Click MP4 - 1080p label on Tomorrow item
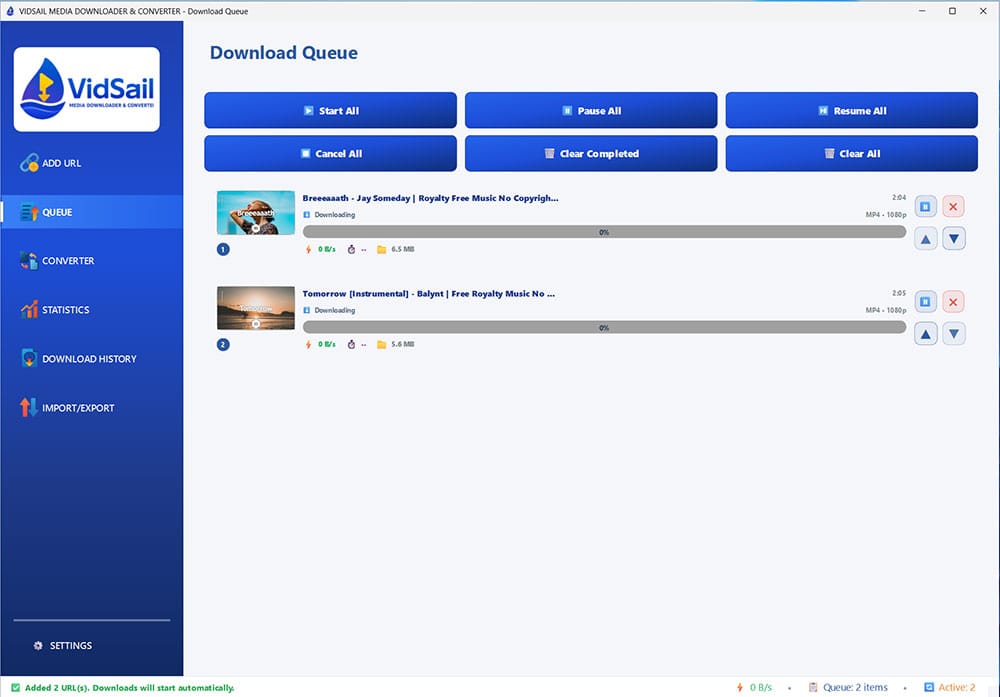This screenshot has height=697, width=1000. (x=886, y=311)
